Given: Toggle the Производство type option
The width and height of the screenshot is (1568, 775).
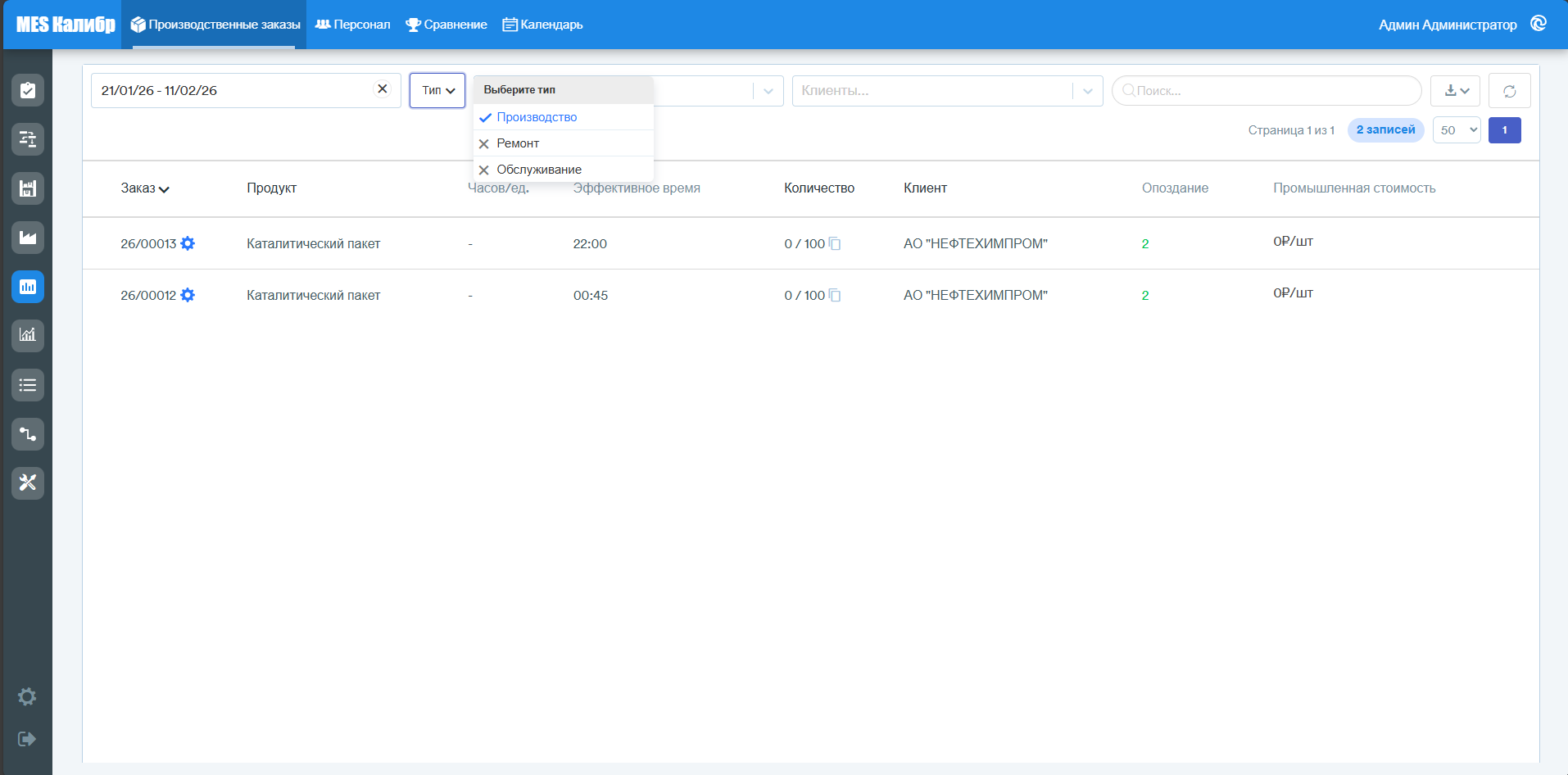Looking at the screenshot, I should click(x=564, y=117).
